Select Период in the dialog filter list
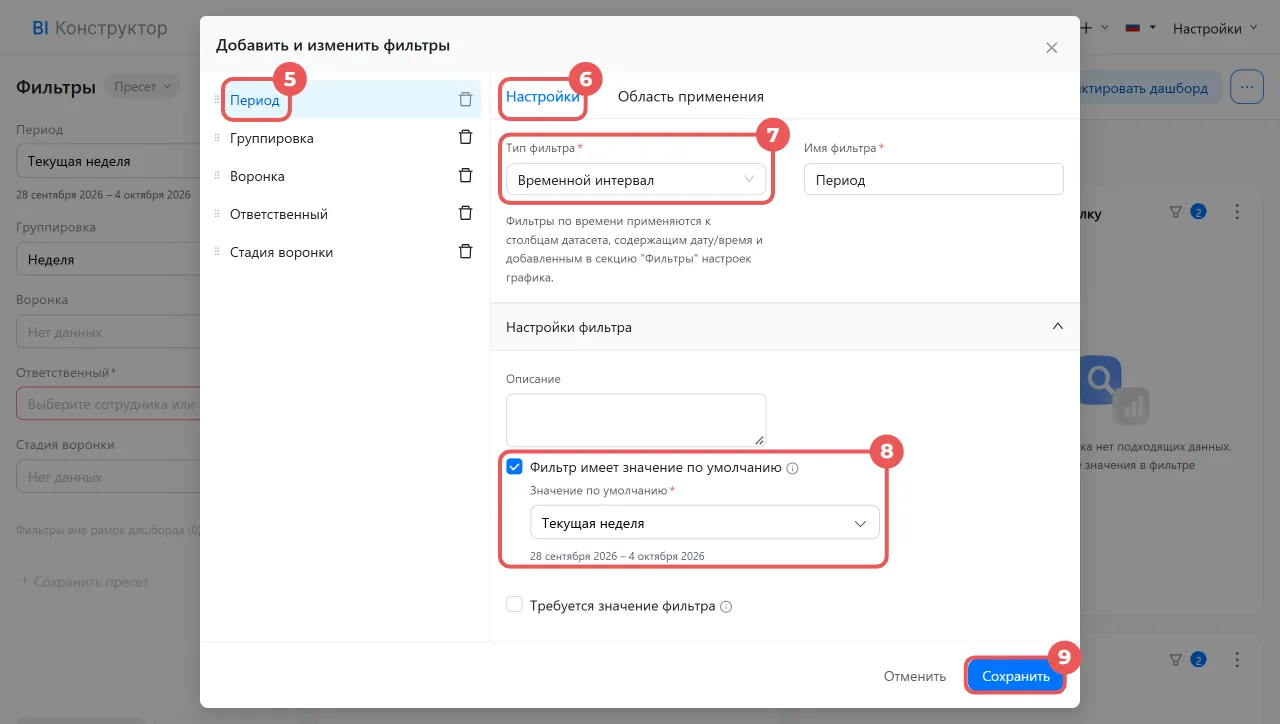Screen dimensions: 1280x724 255,100
